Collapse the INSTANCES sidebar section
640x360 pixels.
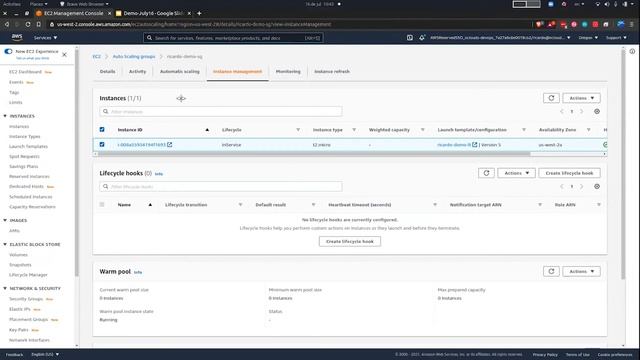5,116
